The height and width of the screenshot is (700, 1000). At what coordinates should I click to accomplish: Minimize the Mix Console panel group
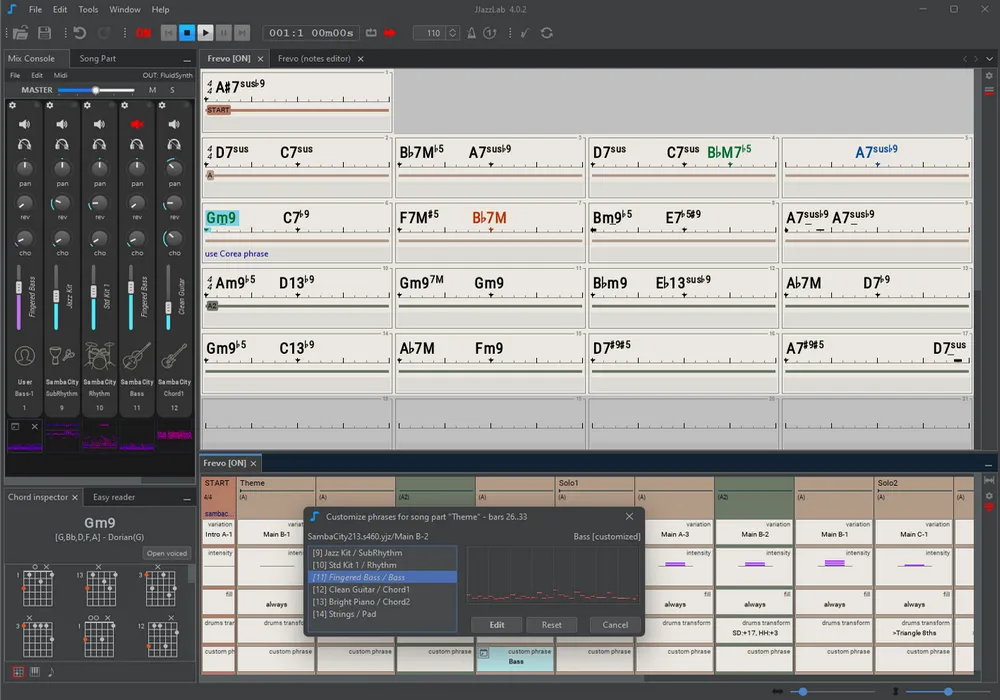pyautogui.click(x=187, y=59)
